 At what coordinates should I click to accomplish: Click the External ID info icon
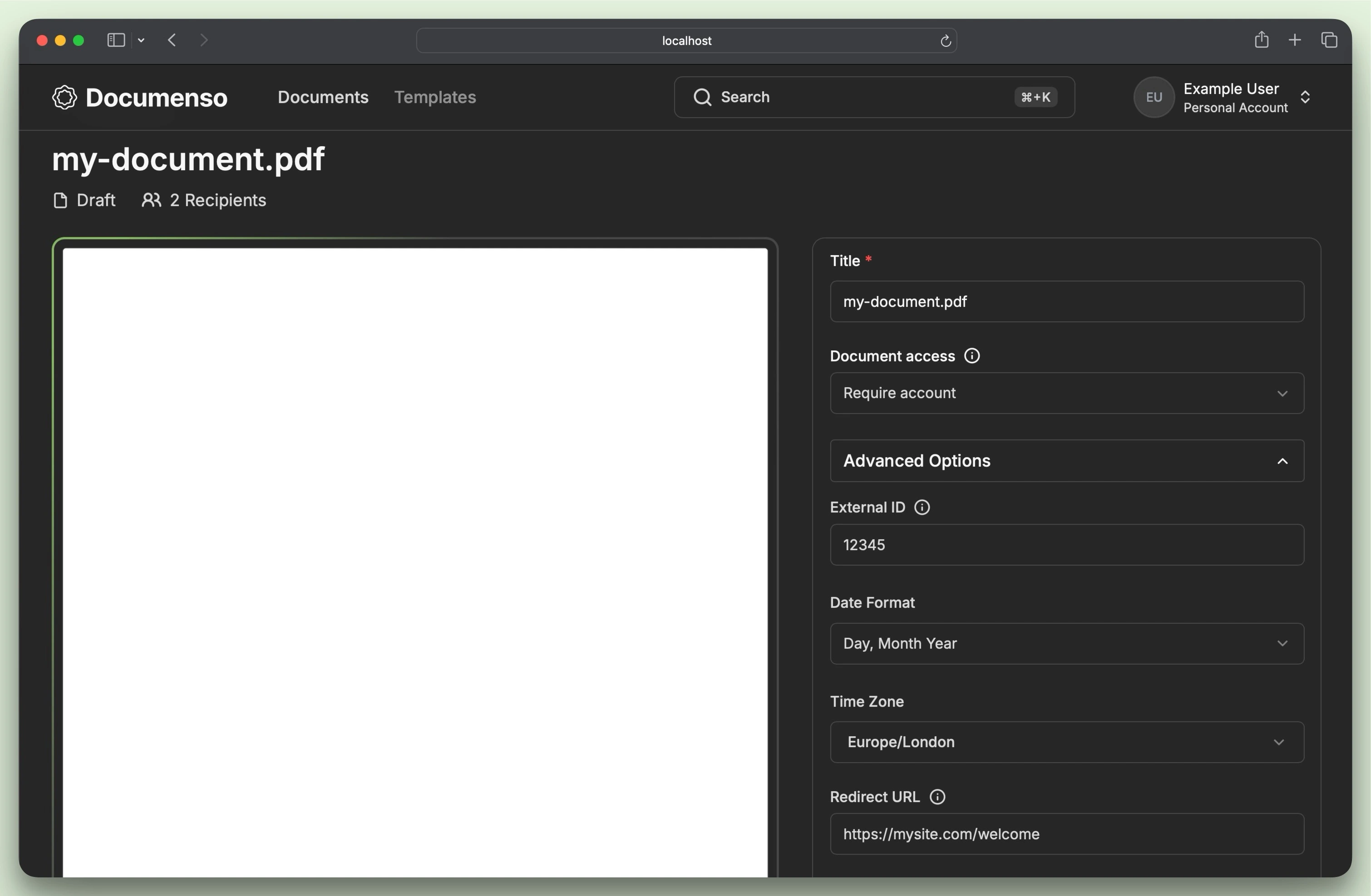click(922, 507)
